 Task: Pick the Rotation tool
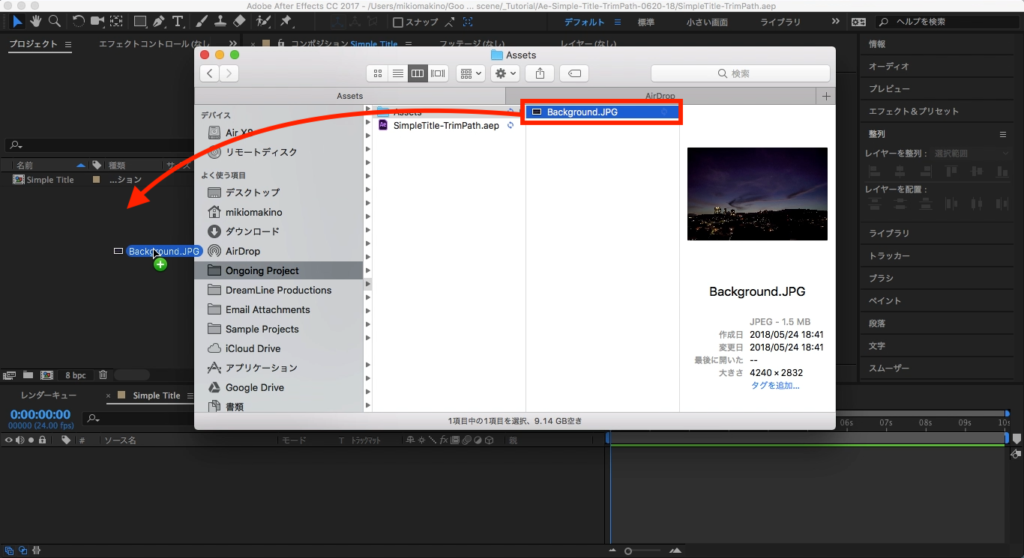pos(78,21)
